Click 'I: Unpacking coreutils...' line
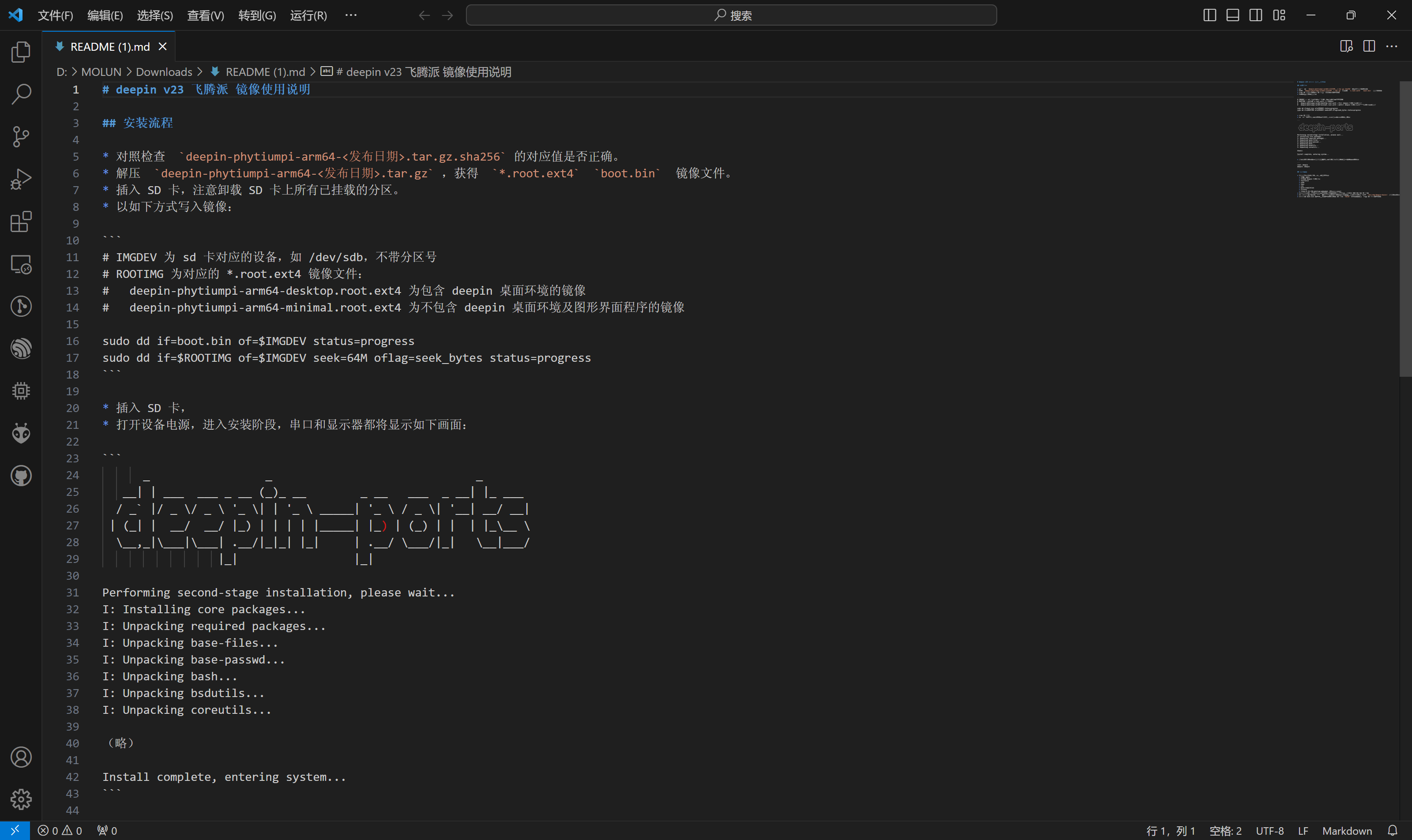 tap(187, 710)
